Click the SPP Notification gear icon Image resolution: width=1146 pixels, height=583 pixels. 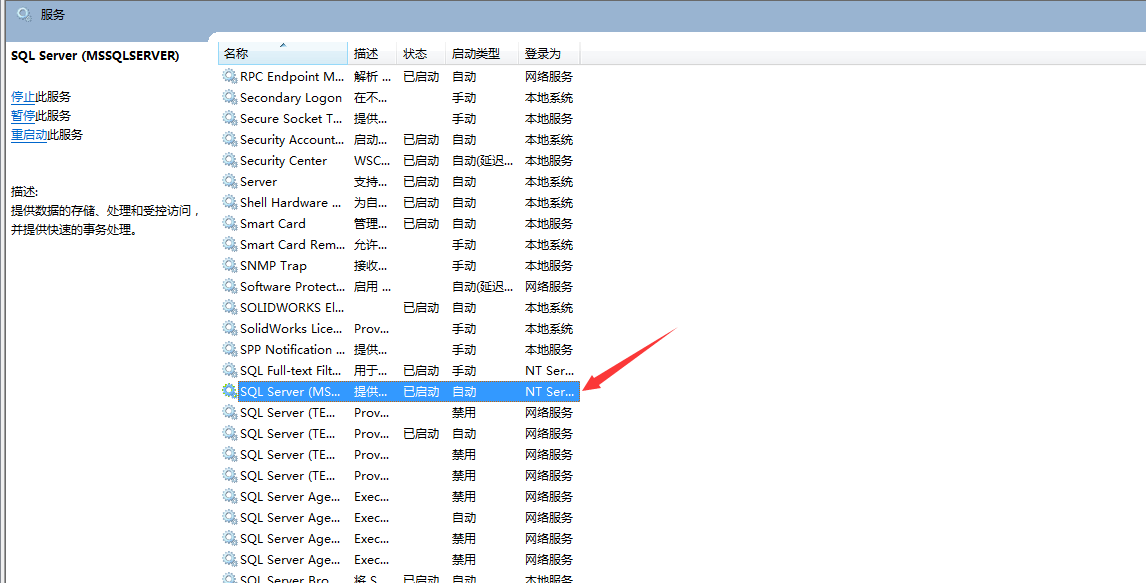[x=229, y=349]
